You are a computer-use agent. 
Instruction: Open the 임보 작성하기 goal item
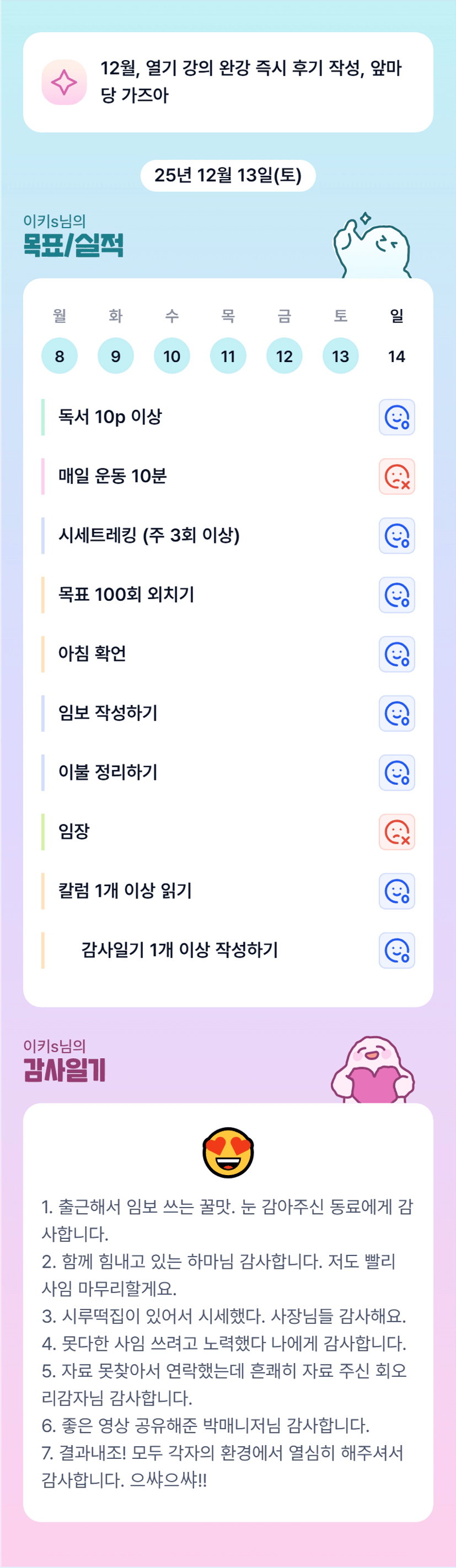(108, 713)
